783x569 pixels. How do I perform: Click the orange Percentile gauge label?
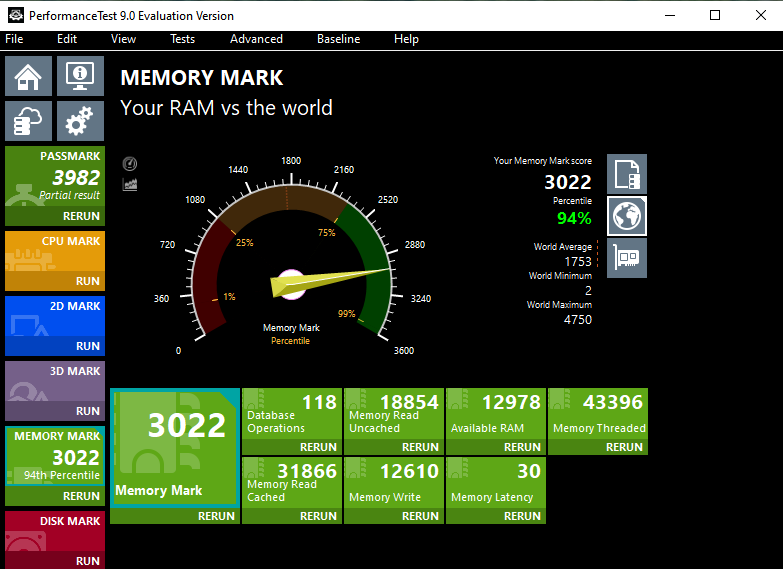tap(290, 341)
